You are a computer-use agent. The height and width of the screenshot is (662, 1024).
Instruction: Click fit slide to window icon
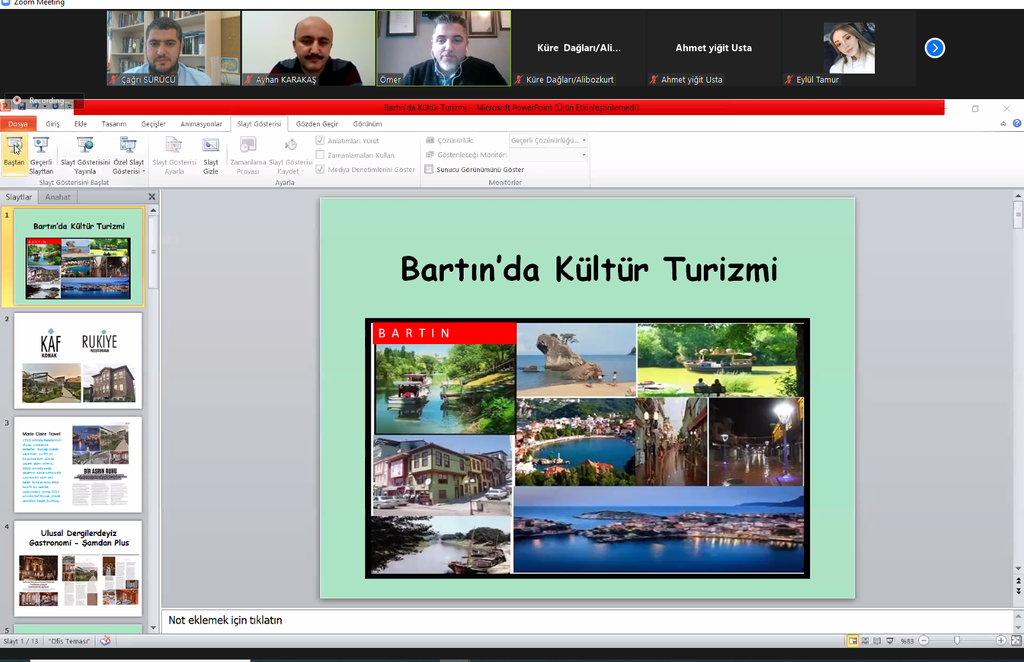(x=1015, y=640)
